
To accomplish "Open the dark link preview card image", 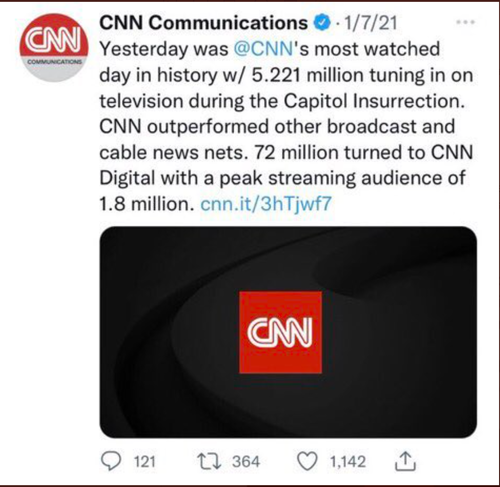I will click(288, 332).
